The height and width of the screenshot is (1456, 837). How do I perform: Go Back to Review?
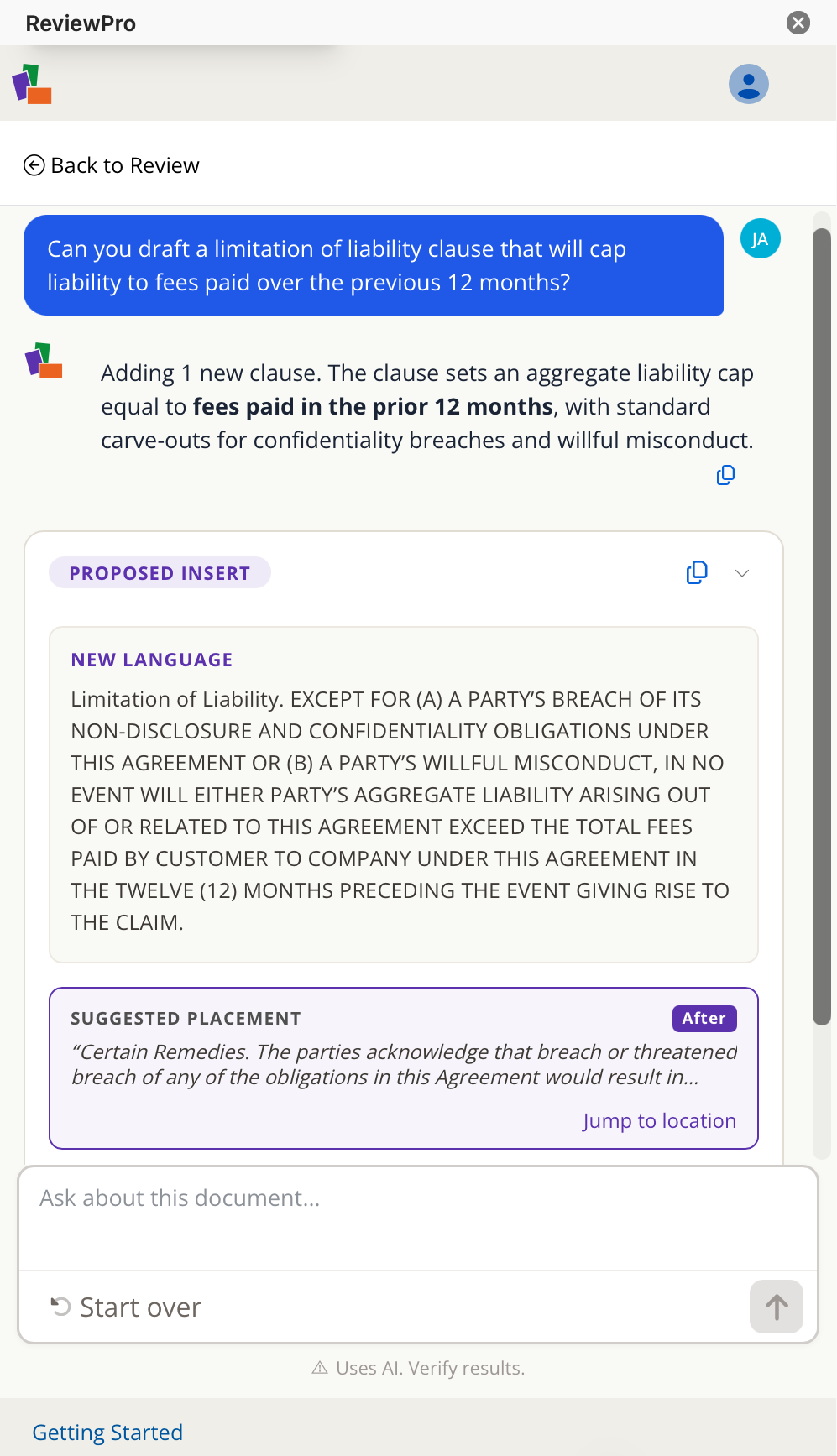[112, 165]
